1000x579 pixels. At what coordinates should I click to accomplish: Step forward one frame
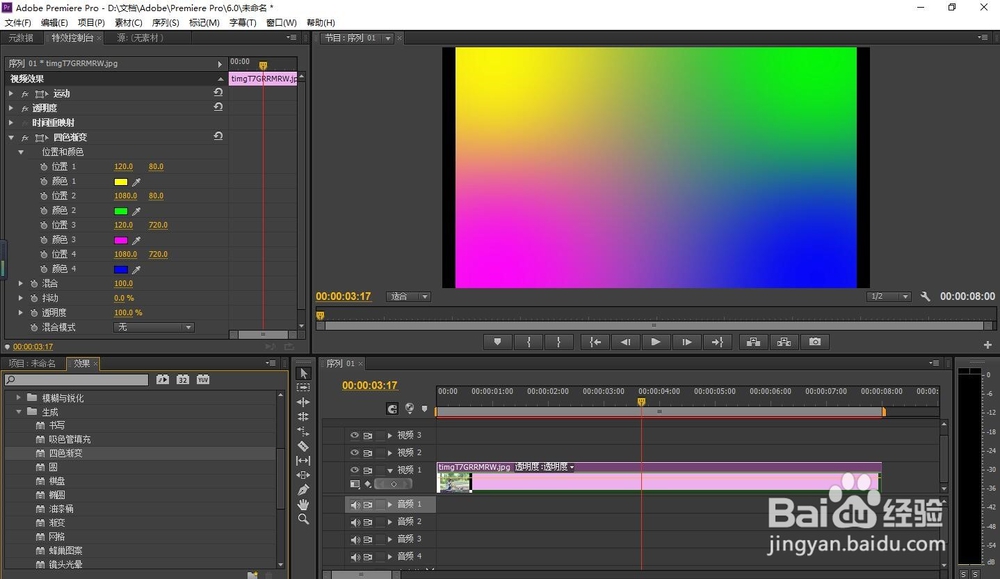(x=686, y=342)
